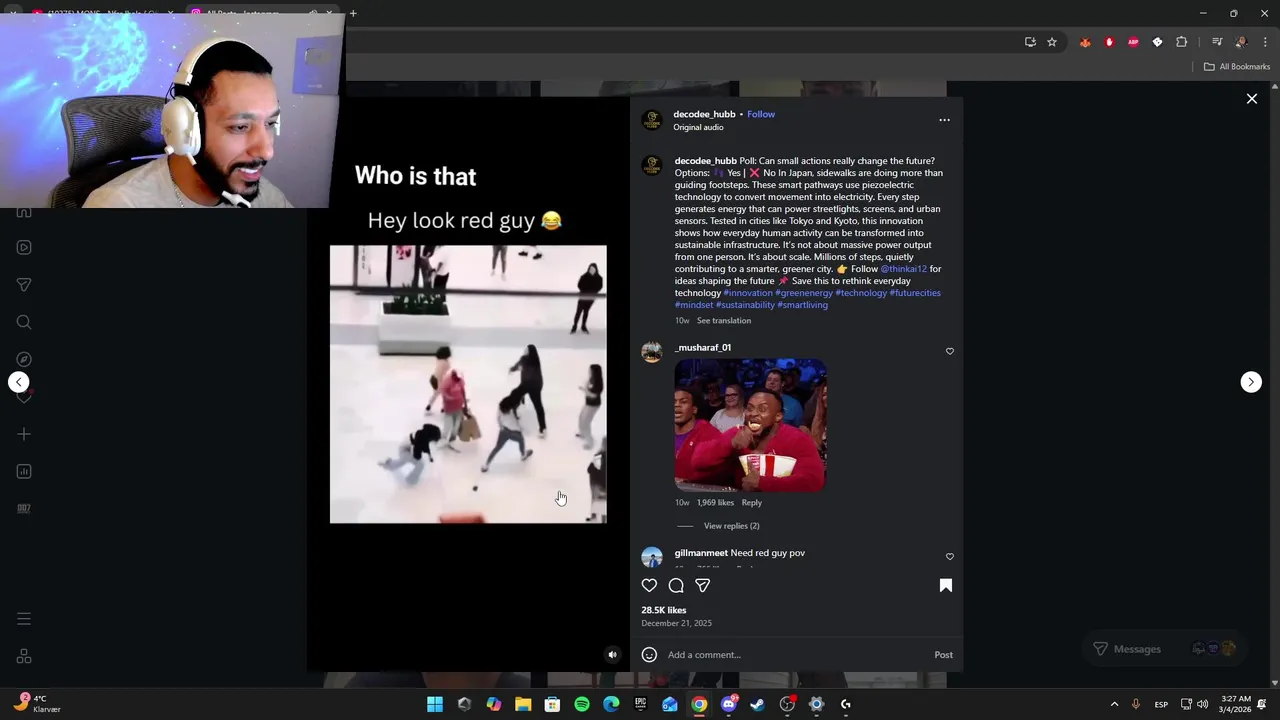Follow the decodee_hubb account
The image size is (1280, 720).
point(761,114)
